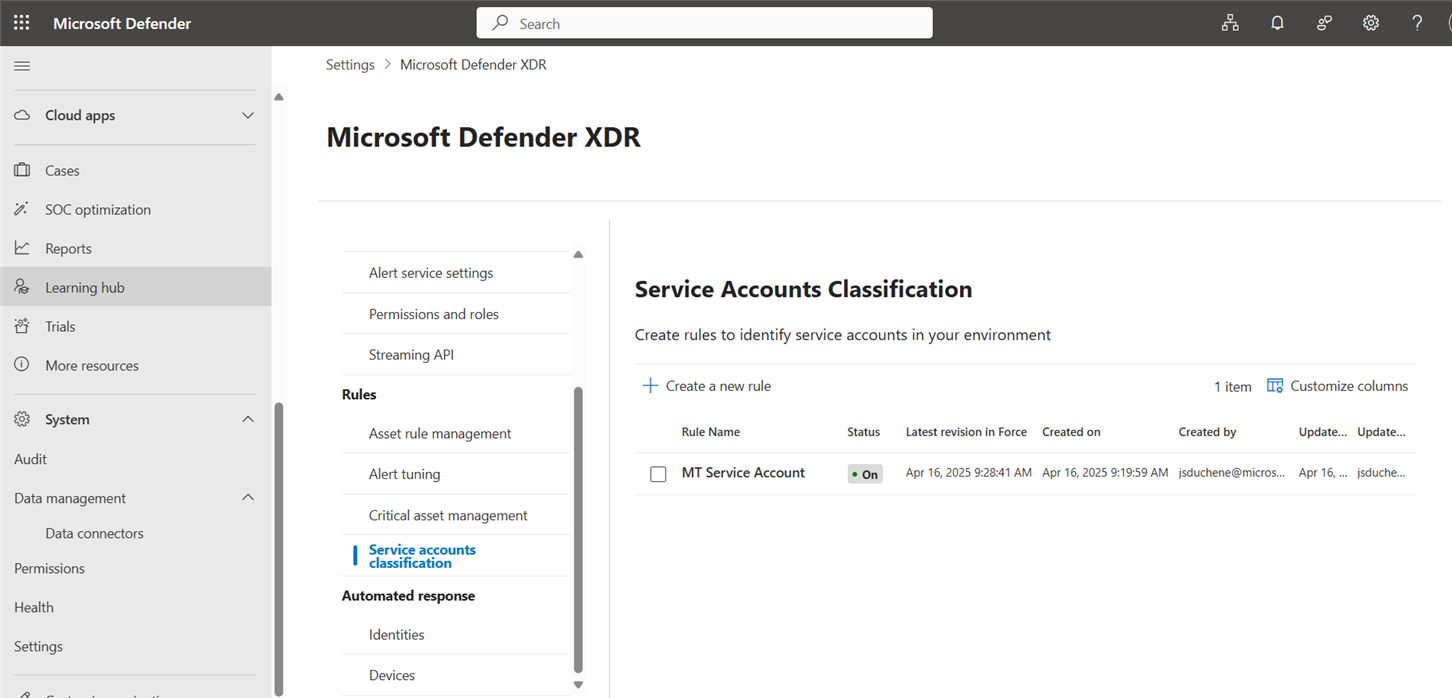This screenshot has width=1452, height=698.
Task: Open Health in the sidebar
Action: point(34,607)
